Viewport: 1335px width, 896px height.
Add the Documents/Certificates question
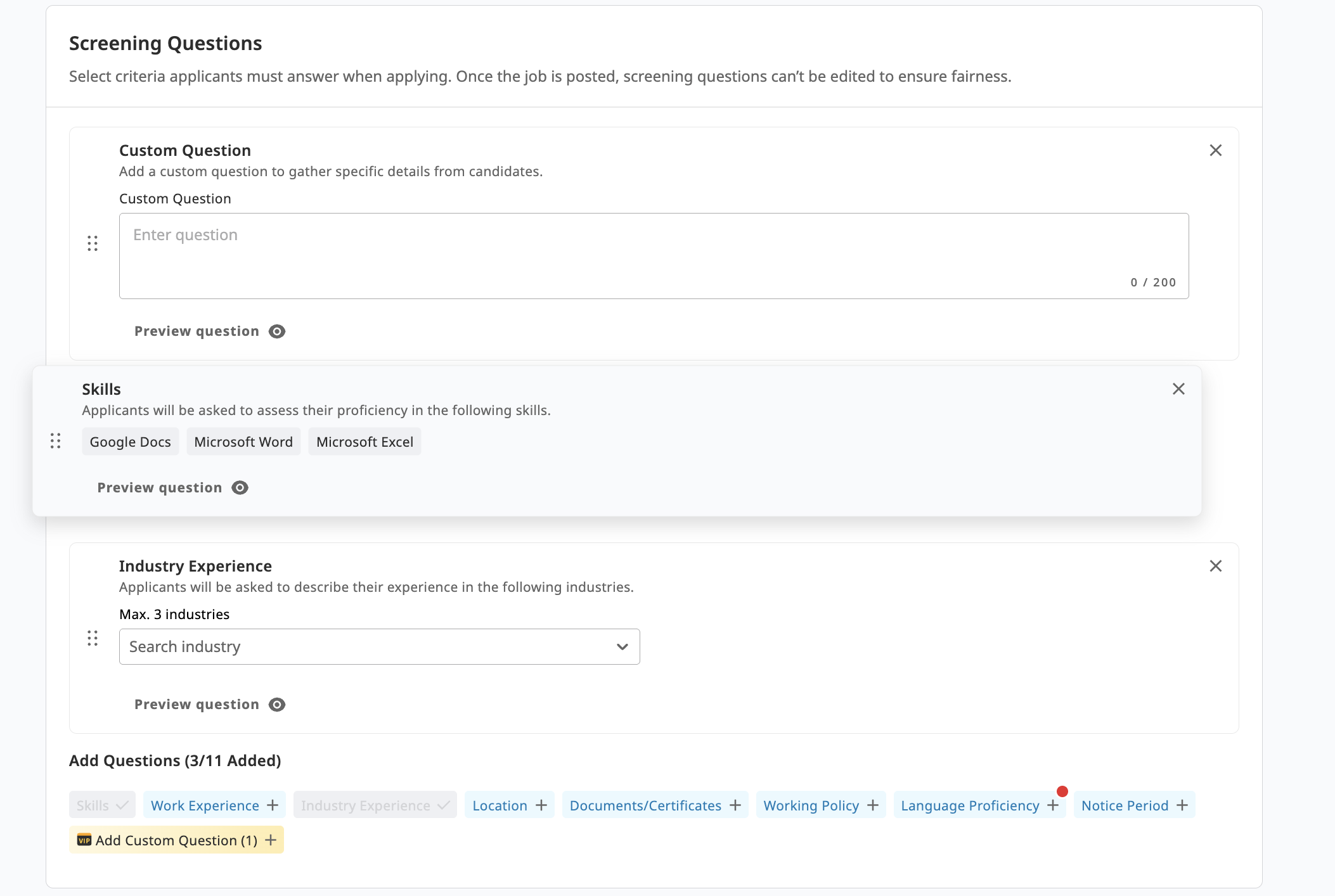(x=654, y=805)
